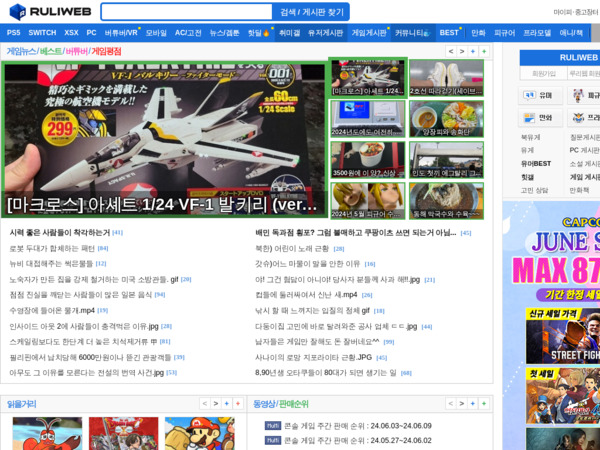The width and height of the screenshot is (600, 450).
Task: Click blue plus icon in news panel header
Action: (473, 51)
